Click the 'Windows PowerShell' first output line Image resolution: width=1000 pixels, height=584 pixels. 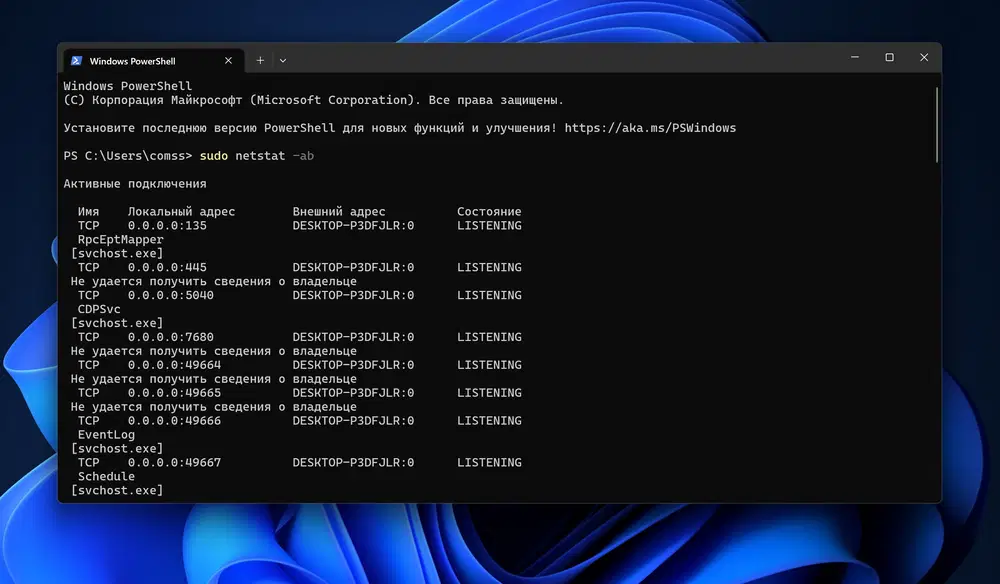point(128,85)
